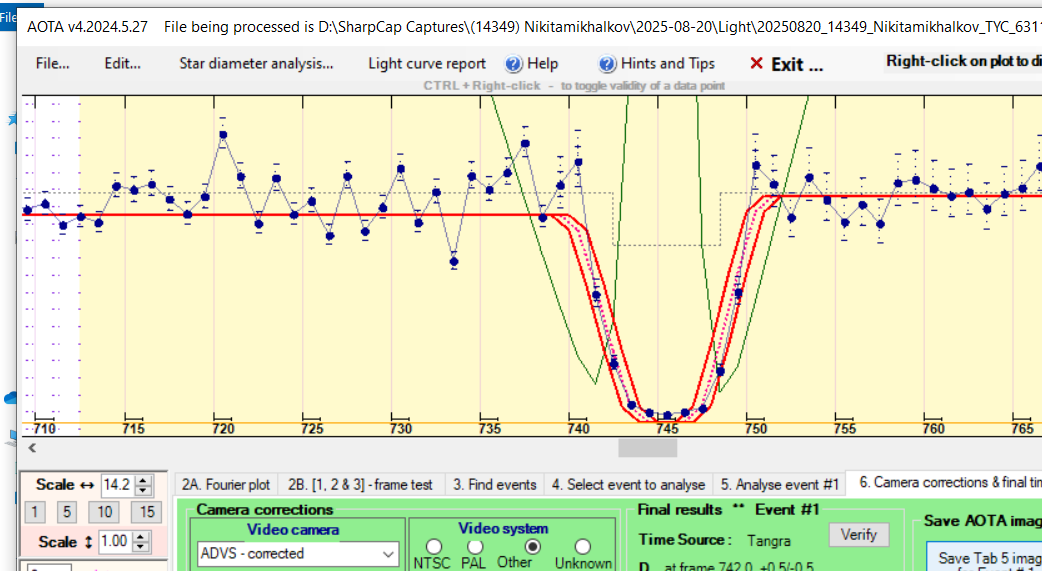Set horizontal scale preset to 10

(x=106, y=512)
